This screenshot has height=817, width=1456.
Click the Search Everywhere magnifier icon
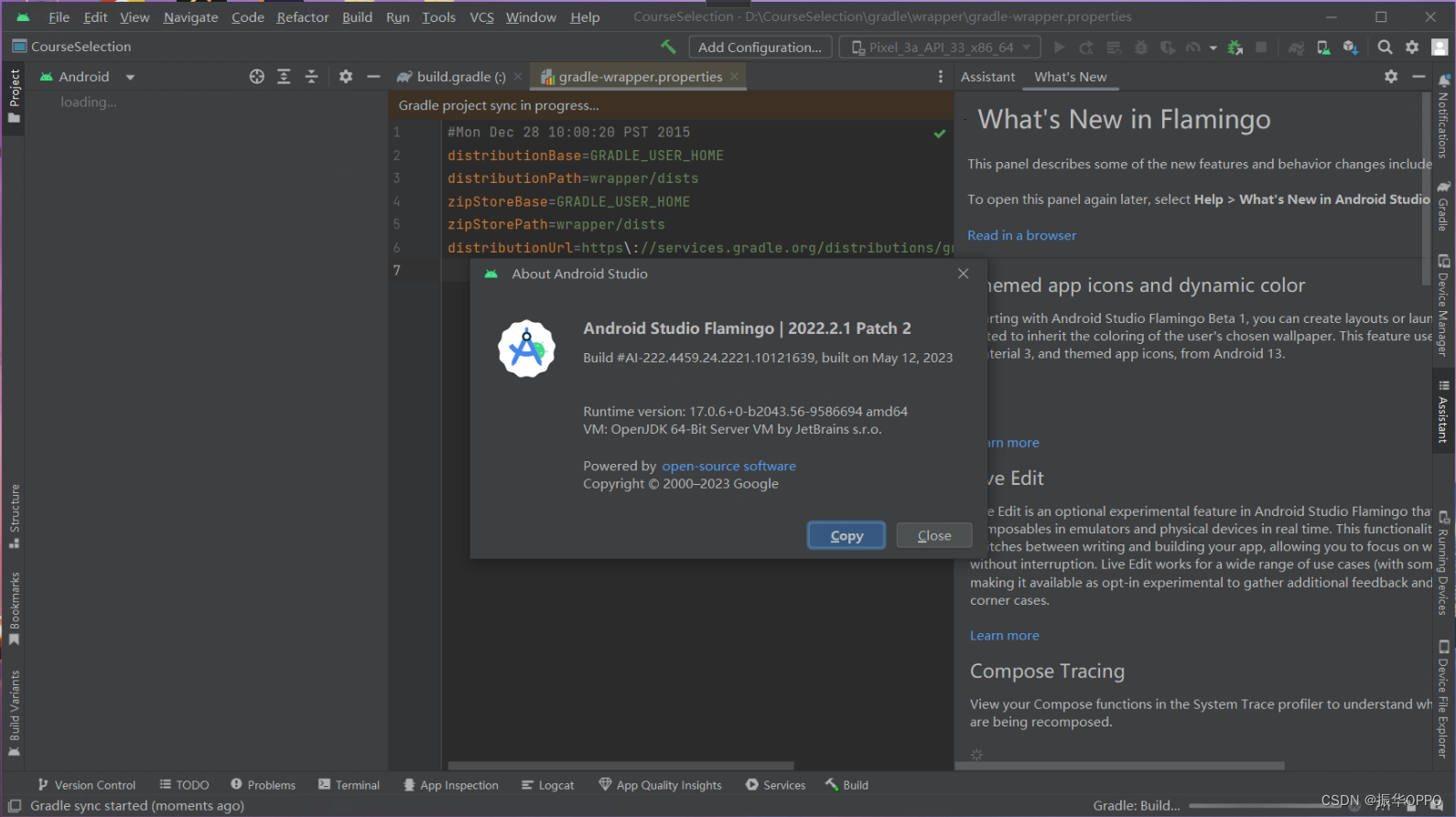[1386, 48]
